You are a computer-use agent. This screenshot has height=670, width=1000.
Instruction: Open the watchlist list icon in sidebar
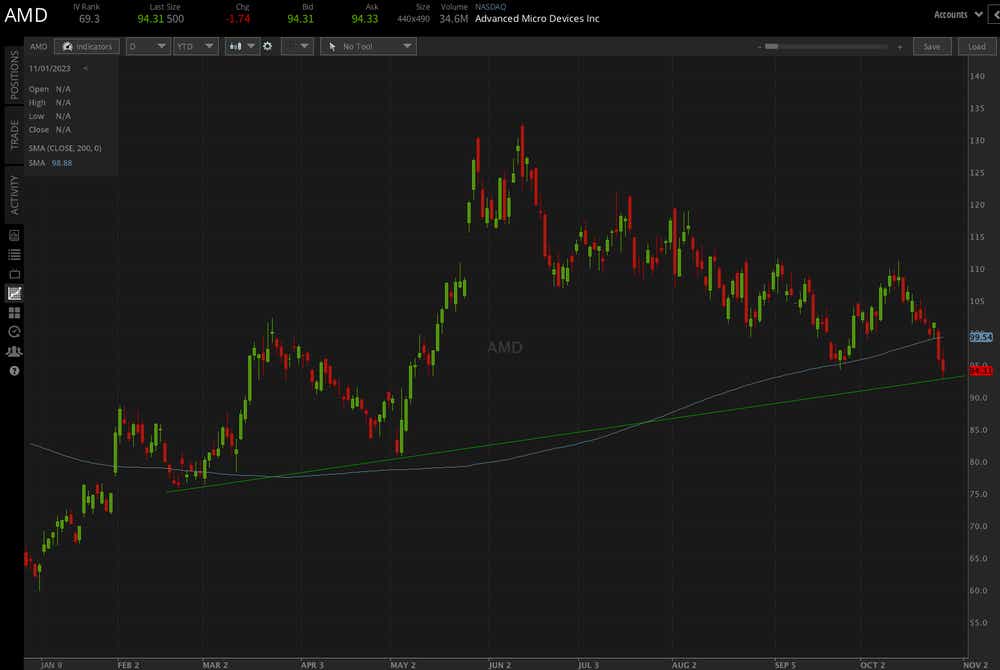click(x=14, y=255)
